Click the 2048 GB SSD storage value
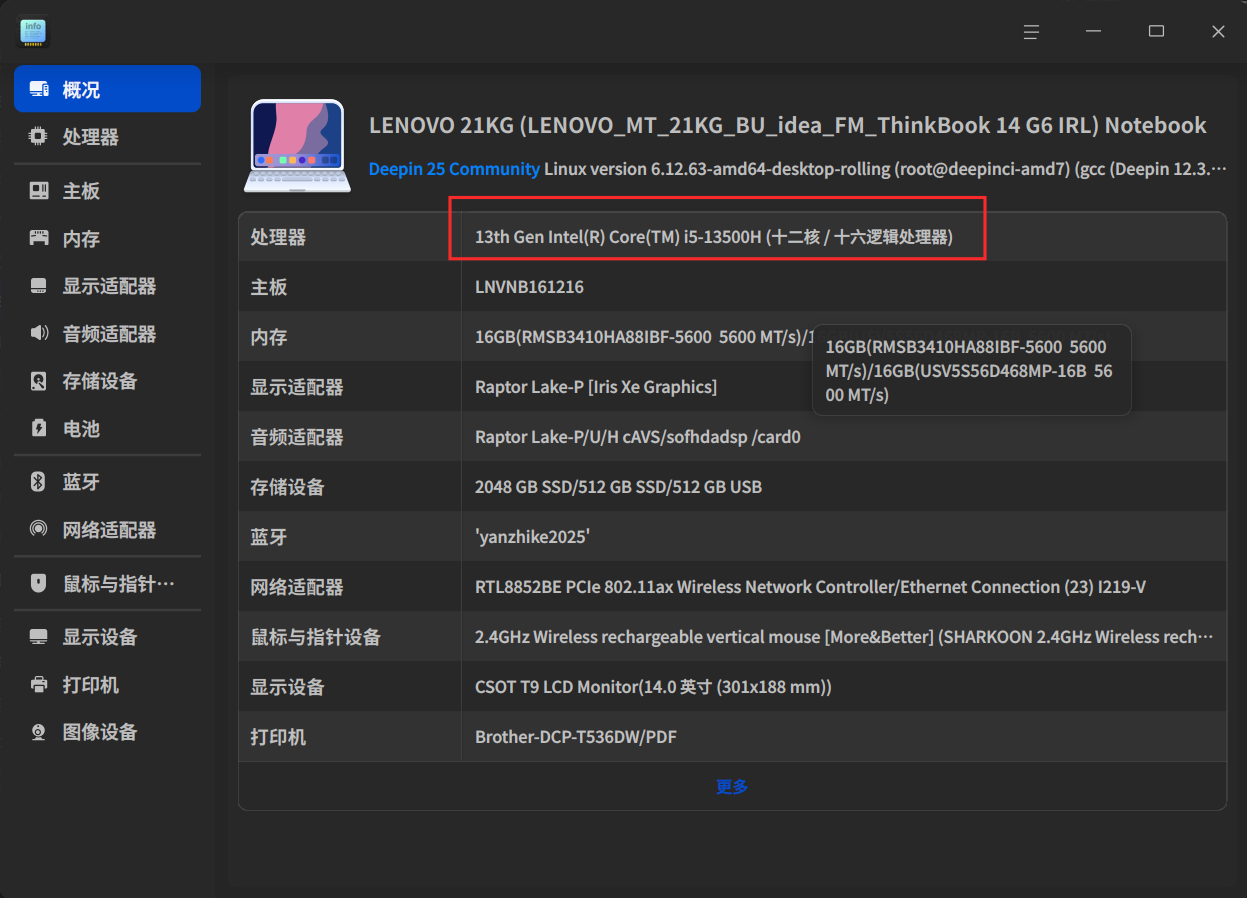 tap(618, 487)
